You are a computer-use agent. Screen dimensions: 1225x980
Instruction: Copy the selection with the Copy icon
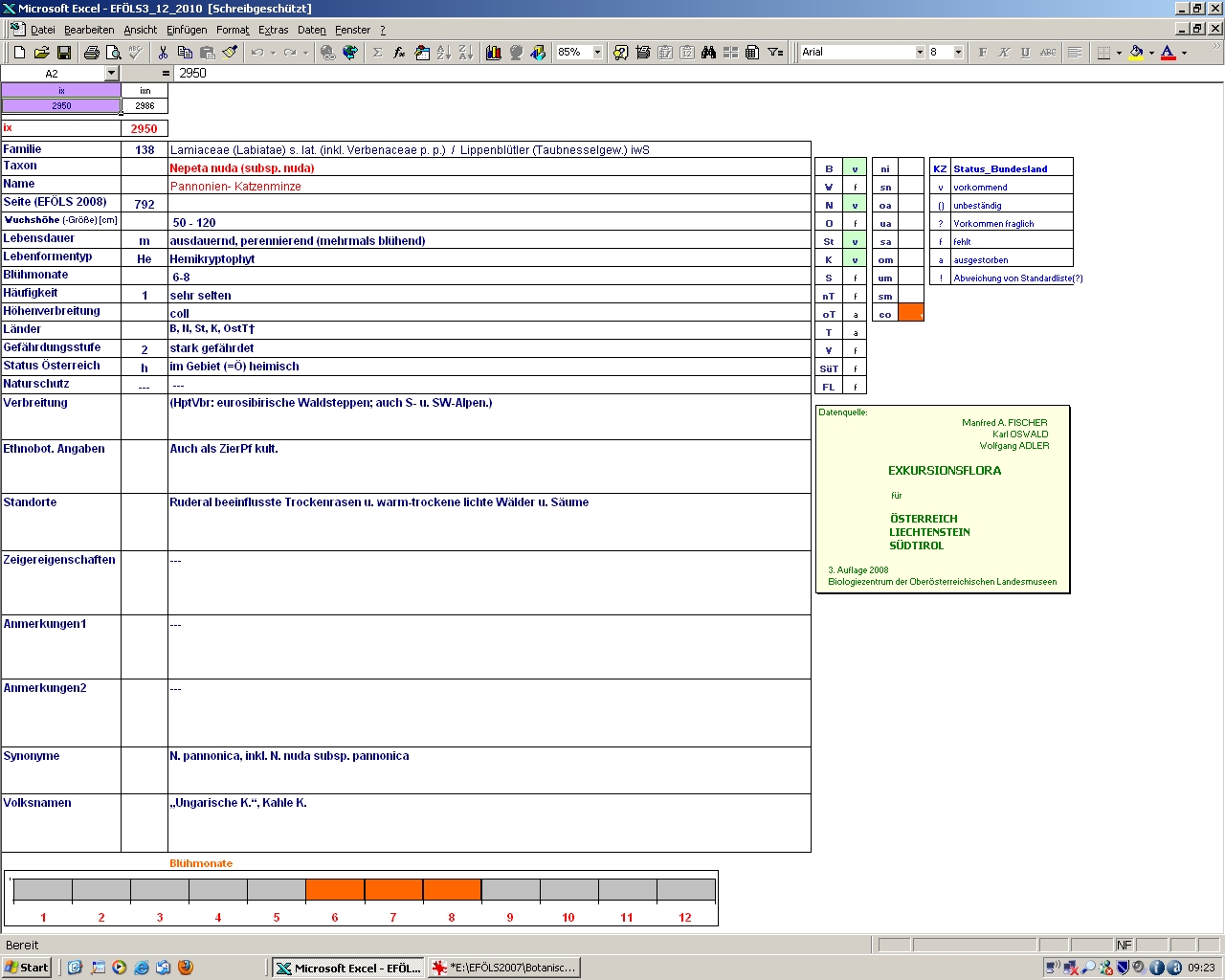[x=185, y=53]
